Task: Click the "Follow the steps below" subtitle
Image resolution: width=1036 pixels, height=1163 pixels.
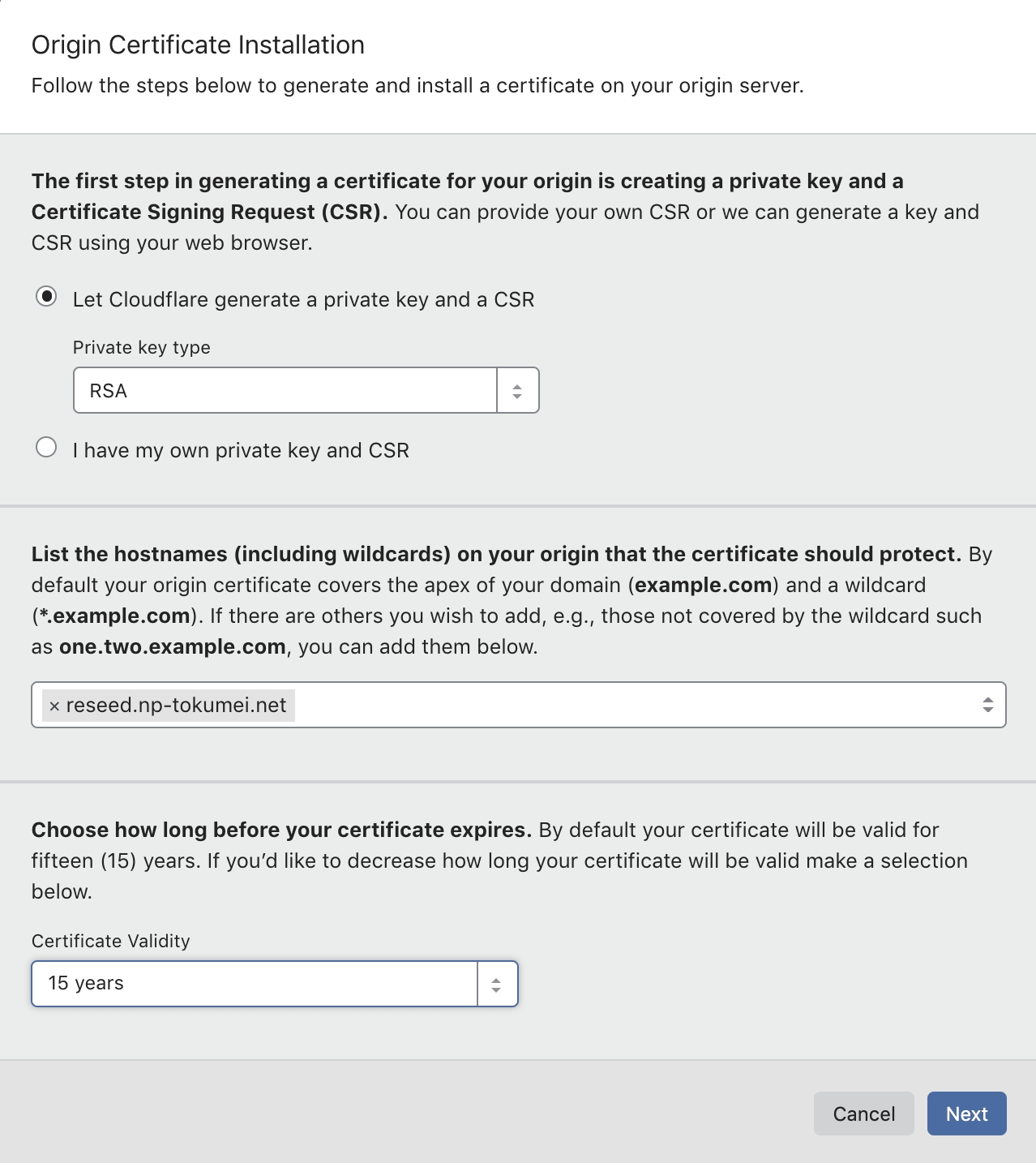Action: coord(417,85)
